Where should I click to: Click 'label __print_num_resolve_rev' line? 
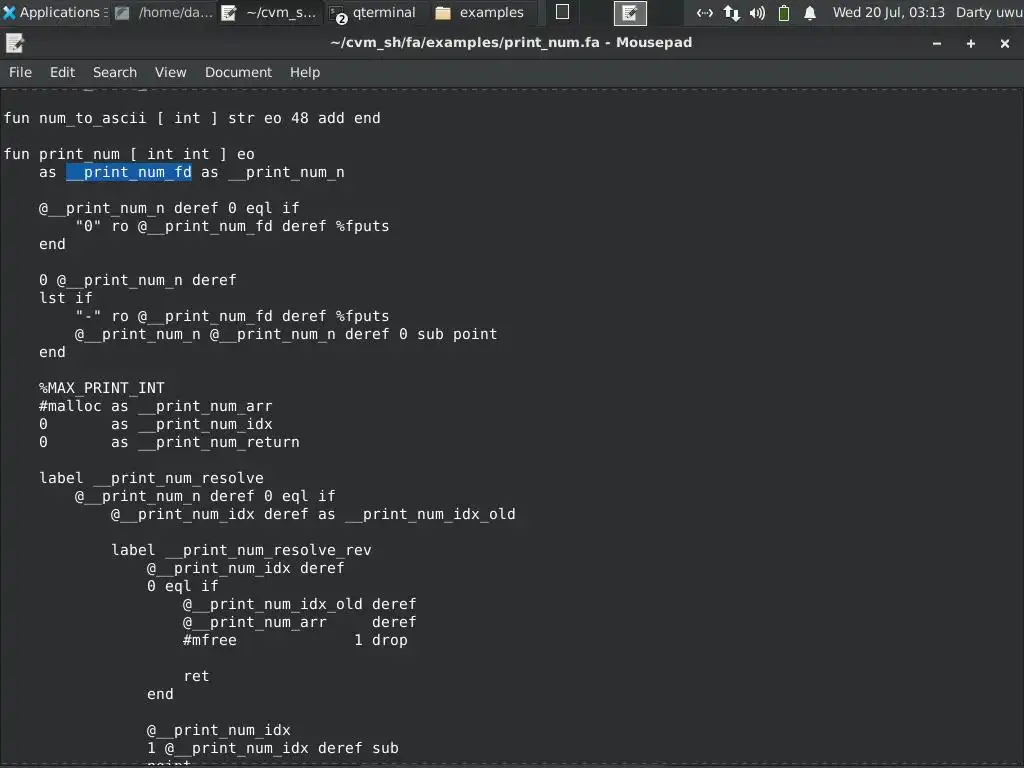point(241,550)
